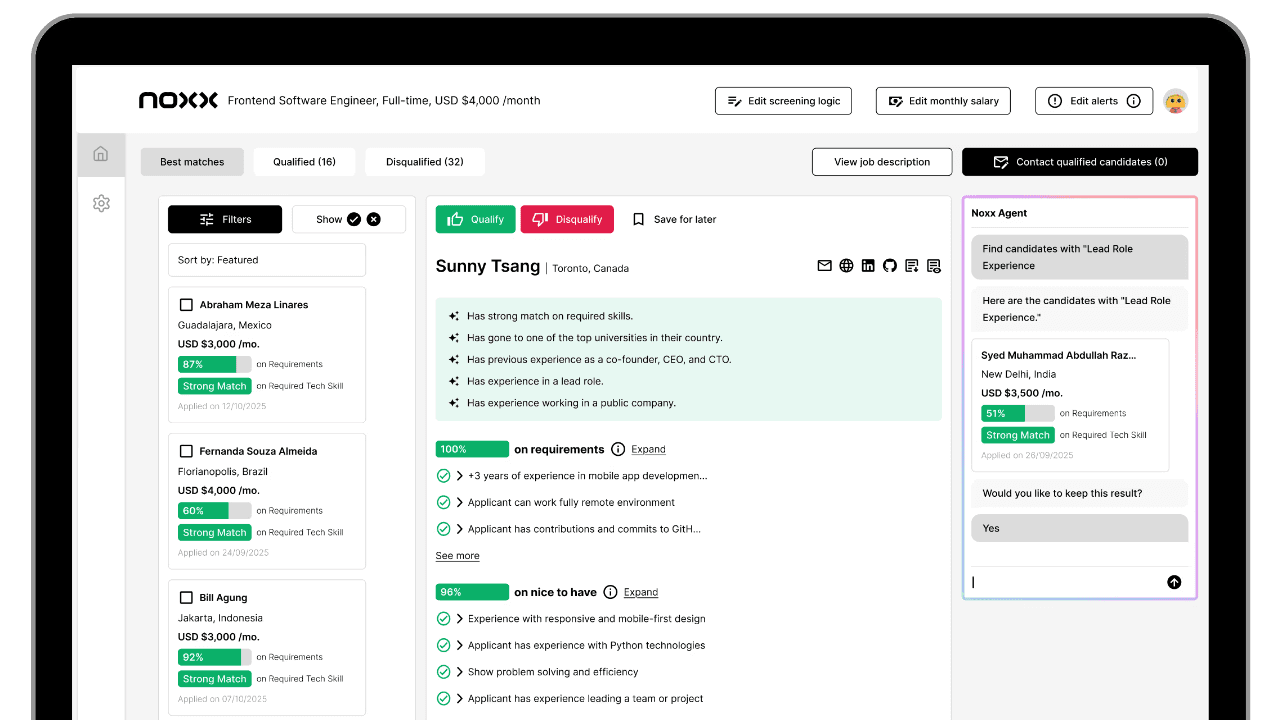
Task: Click the user avatar in the header
Action: 1175,101
